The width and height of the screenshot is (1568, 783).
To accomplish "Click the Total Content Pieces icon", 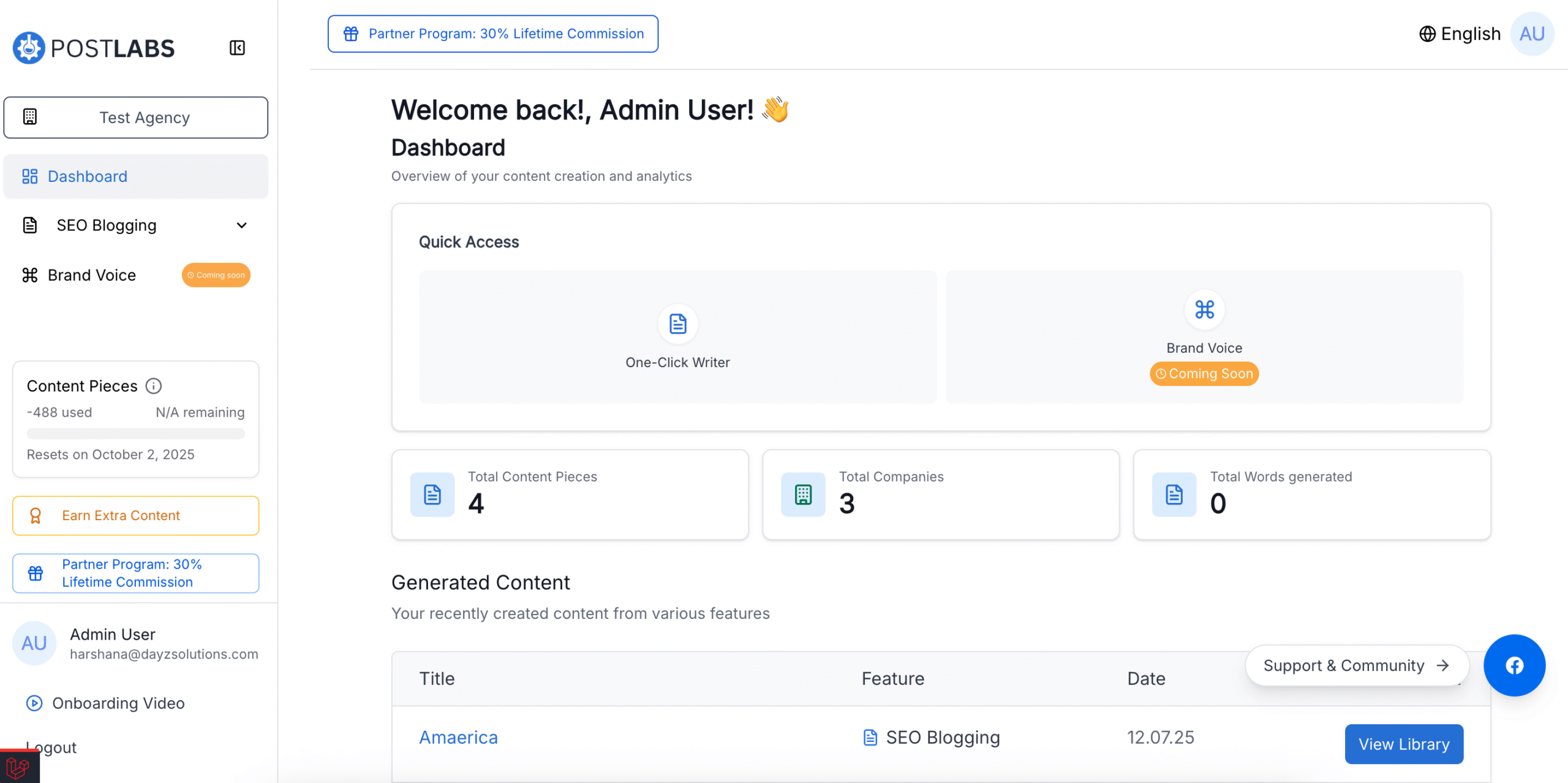I will pyautogui.click(x=432, y=494).
